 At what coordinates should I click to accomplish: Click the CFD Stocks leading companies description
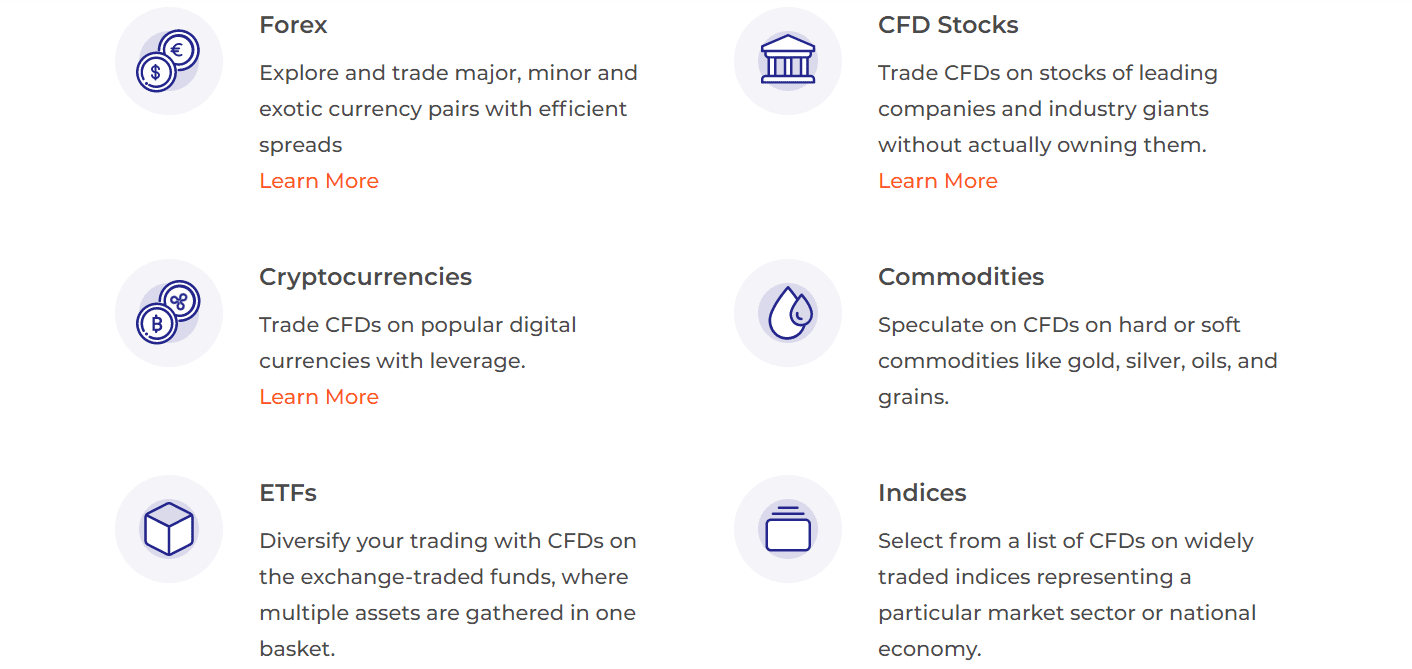(x=1048, y=109)
